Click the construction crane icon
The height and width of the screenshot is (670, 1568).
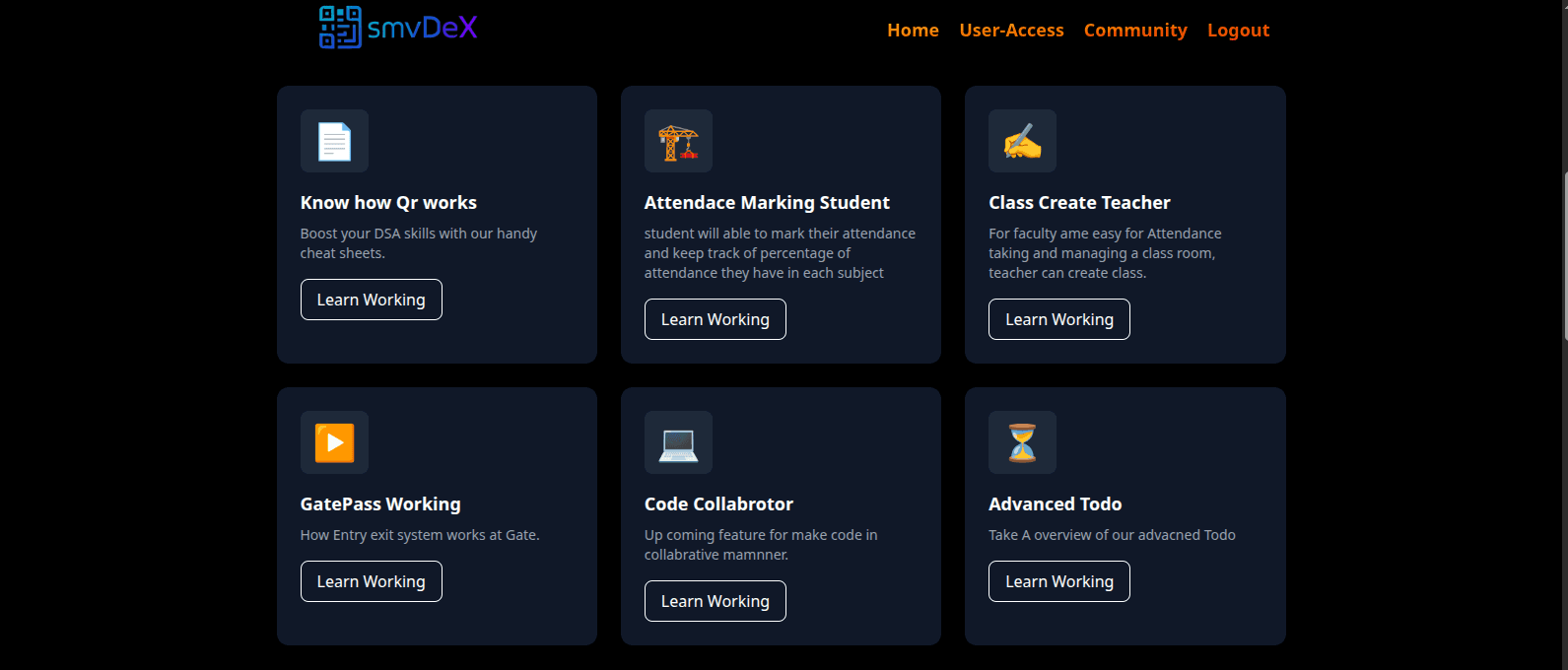678,141
